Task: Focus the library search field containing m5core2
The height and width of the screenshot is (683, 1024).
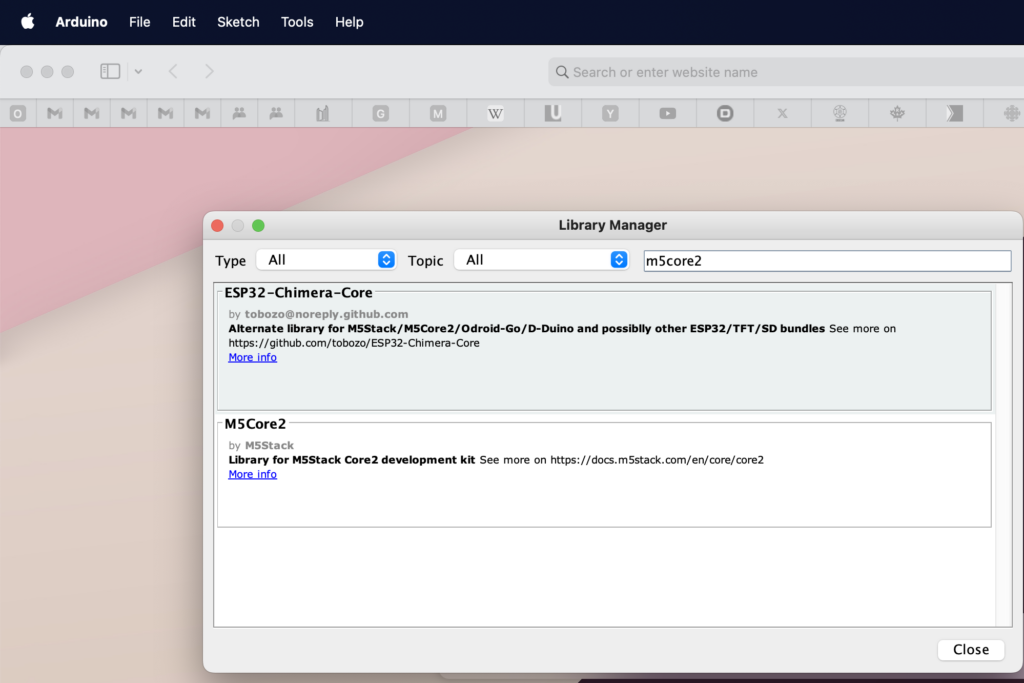Action: [x=827, y=261]
